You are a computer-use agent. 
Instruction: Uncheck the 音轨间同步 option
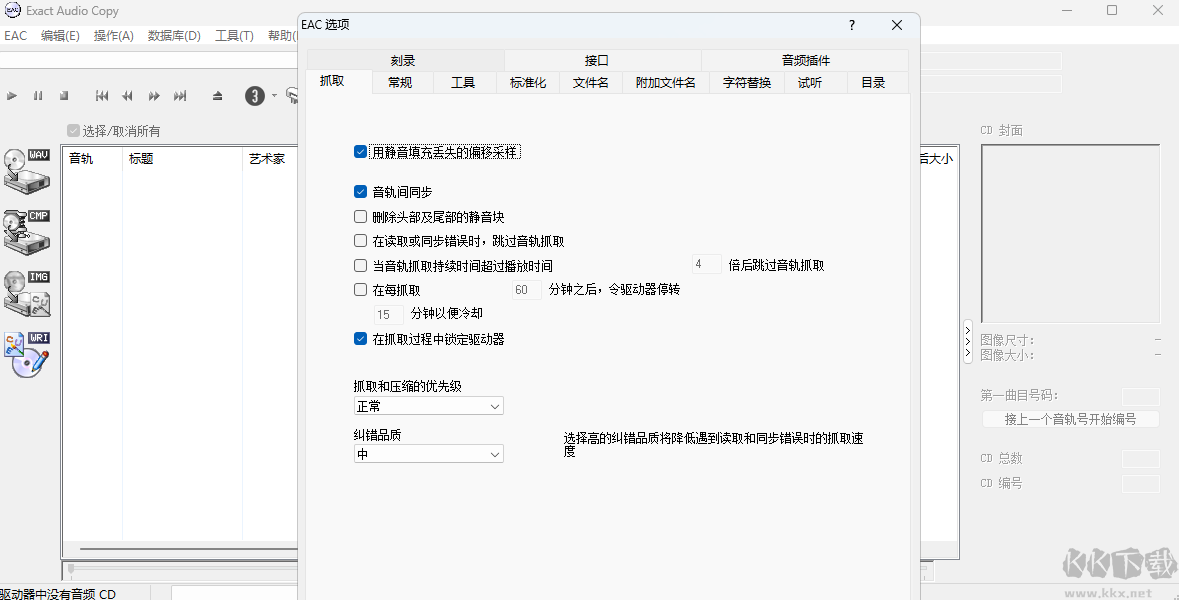[360, 191]
